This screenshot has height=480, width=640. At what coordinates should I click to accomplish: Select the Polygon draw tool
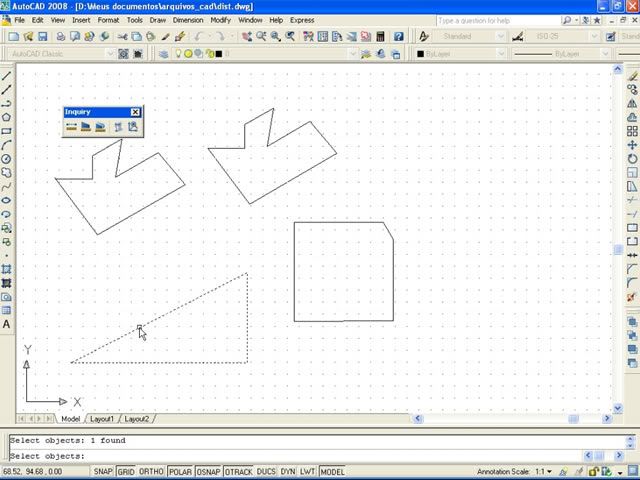click(6, 118)
